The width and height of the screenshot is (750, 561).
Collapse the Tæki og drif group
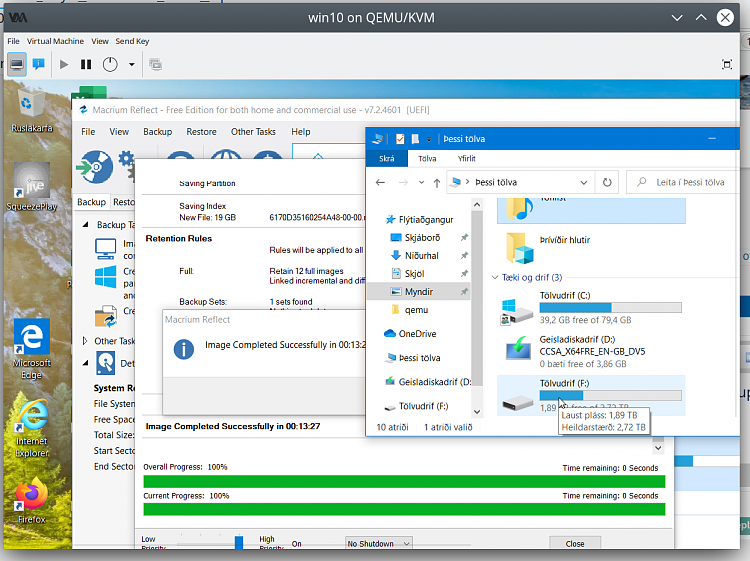point(495,277)
